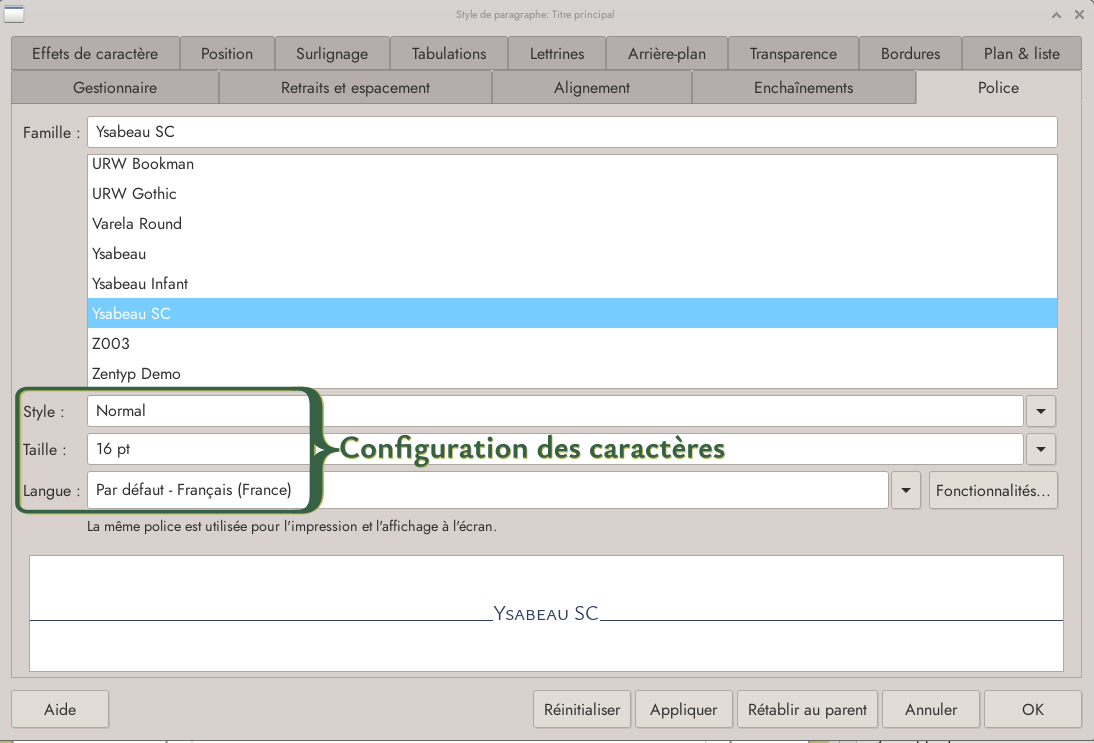1094x743 pixels.
Task: Click the Fonctionnalités button
Action: tap(993, 491)
